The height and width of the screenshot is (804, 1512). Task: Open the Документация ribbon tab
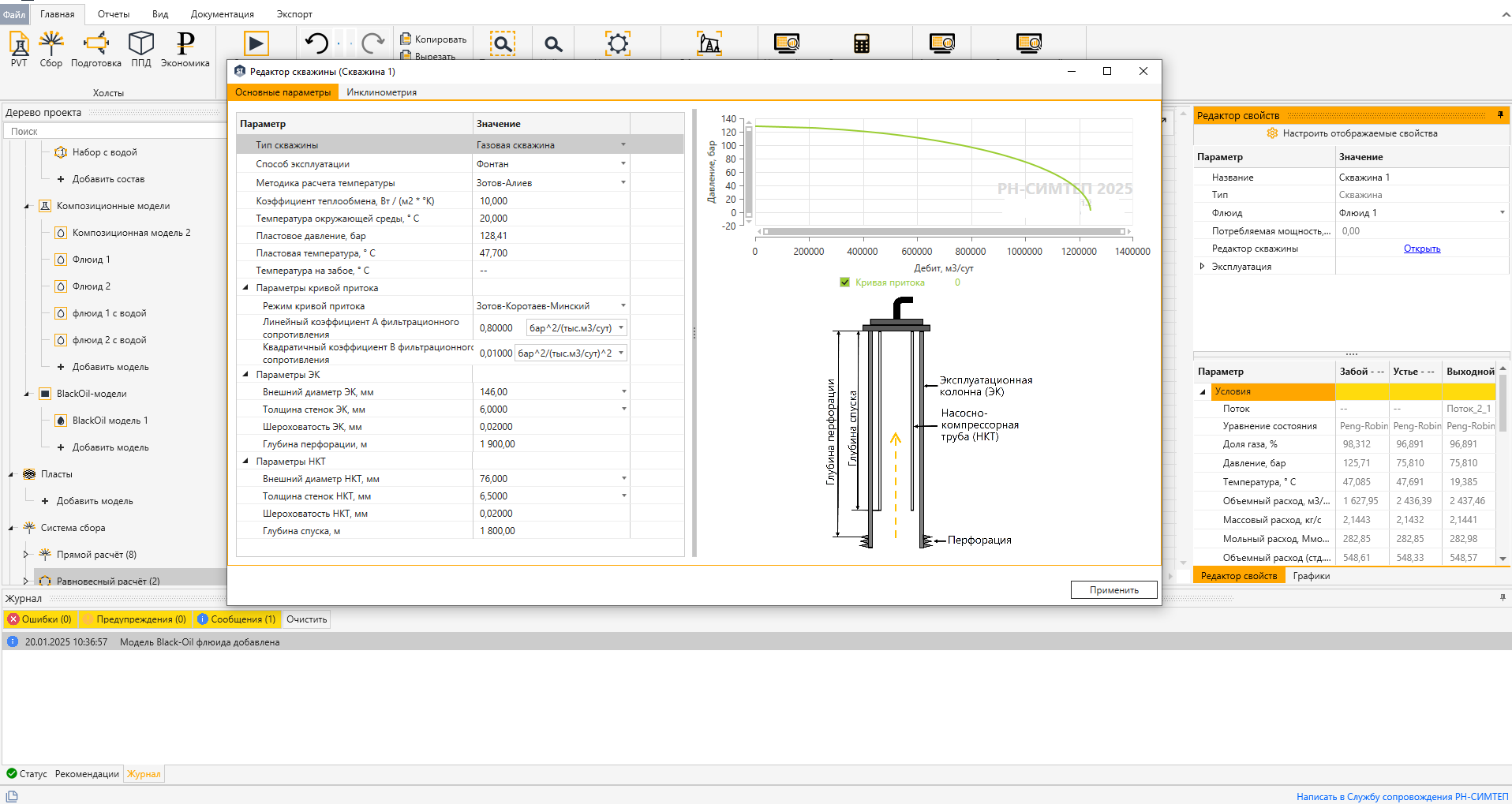click(223, 14)
